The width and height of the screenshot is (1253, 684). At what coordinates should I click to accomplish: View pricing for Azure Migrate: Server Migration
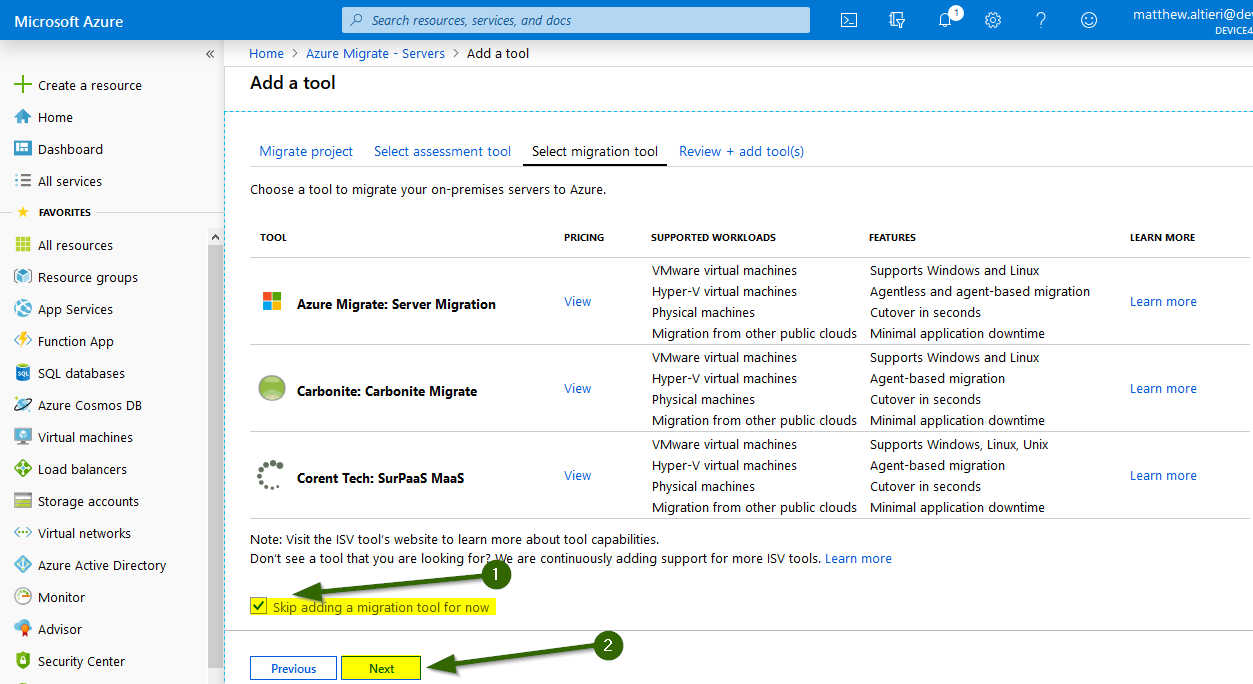[577, 301]
